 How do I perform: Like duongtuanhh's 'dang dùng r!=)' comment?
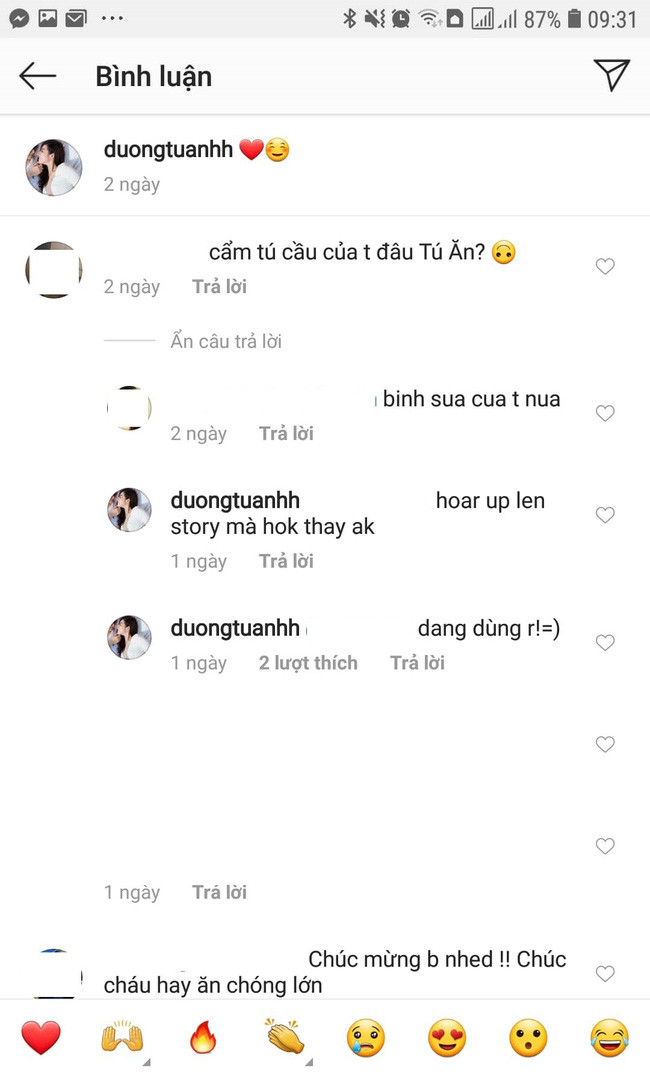605,643
